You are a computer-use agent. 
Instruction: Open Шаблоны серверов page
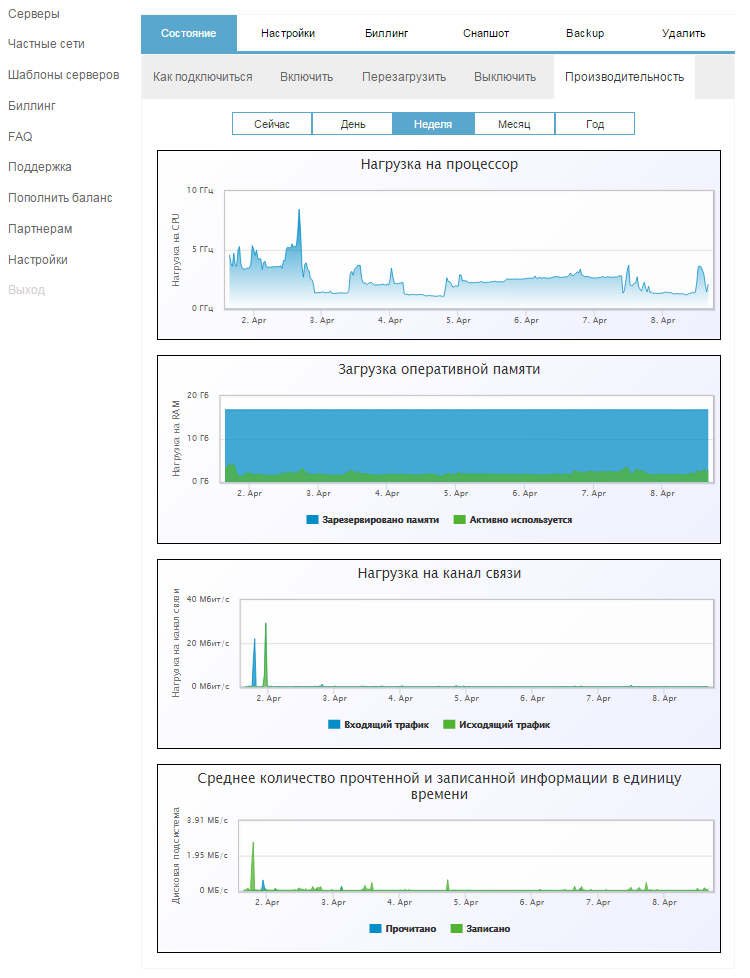(x=63, y=75)
